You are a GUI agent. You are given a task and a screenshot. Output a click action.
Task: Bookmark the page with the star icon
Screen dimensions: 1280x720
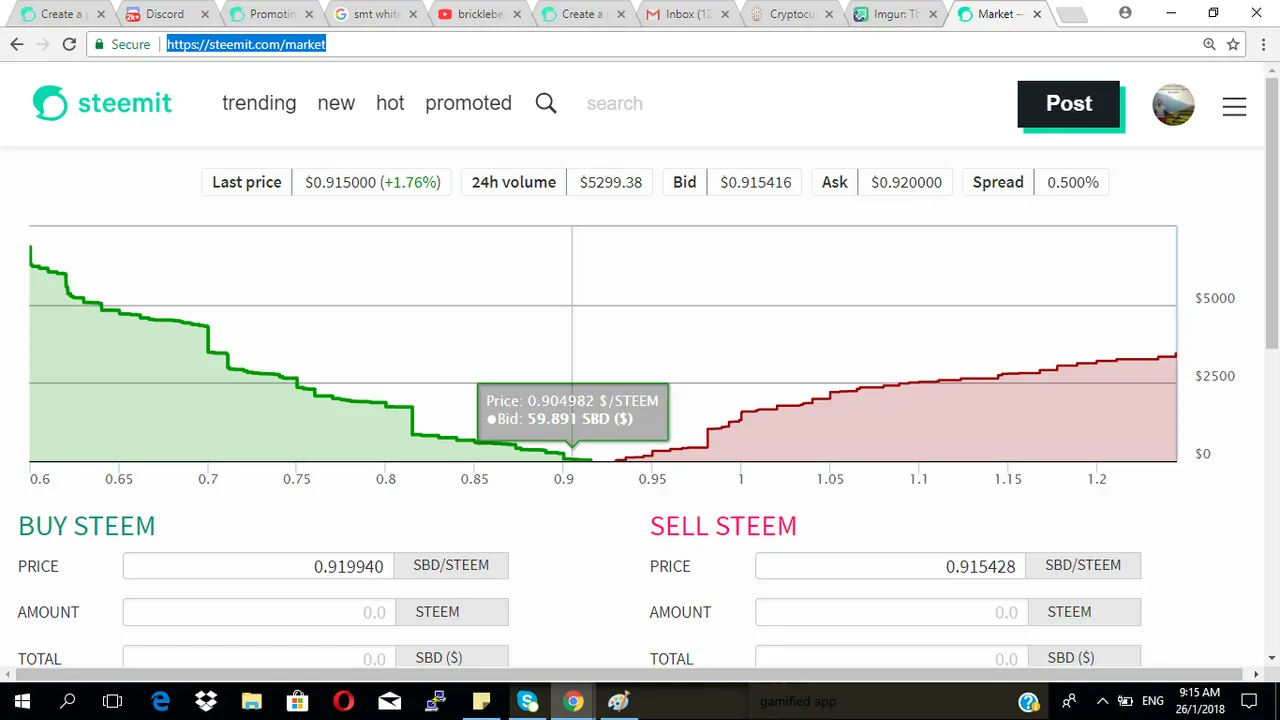[x=1233, y=44]
